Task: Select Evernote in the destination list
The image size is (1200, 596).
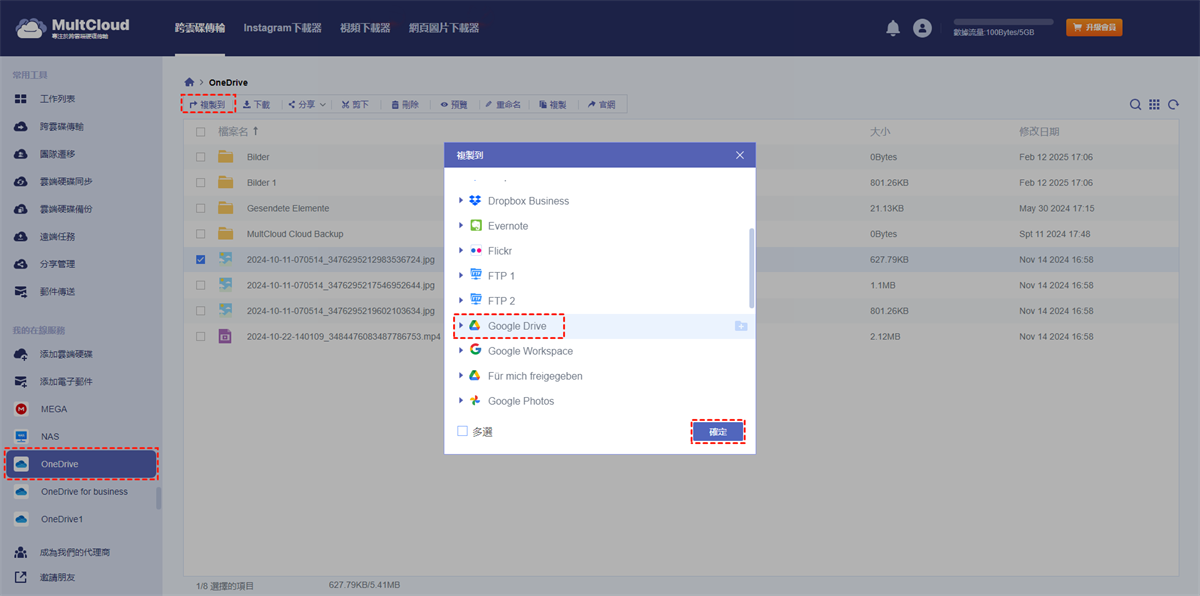Action: coord(508,226)
